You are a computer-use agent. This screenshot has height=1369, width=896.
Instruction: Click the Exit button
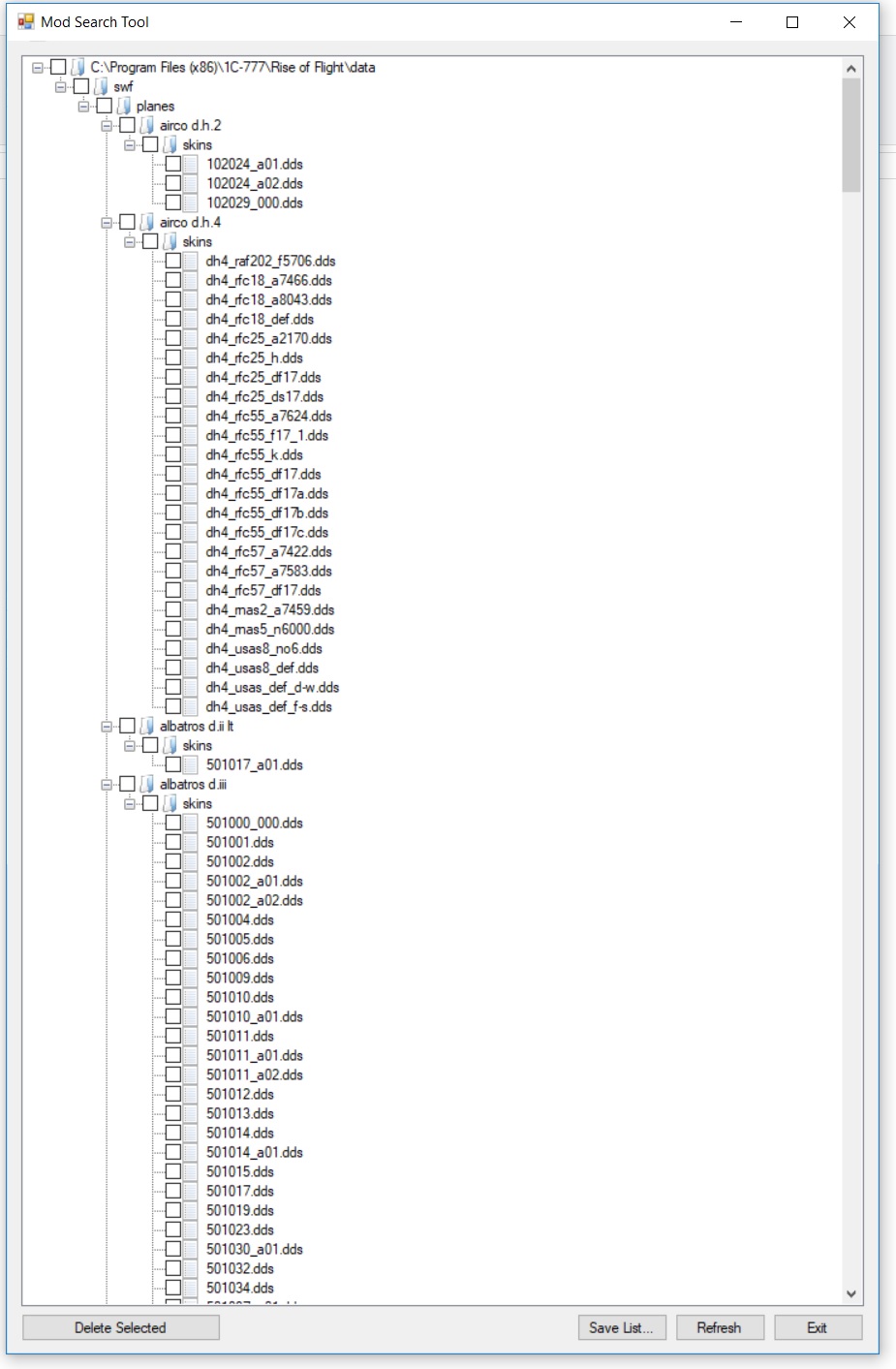click(818, 1327)
